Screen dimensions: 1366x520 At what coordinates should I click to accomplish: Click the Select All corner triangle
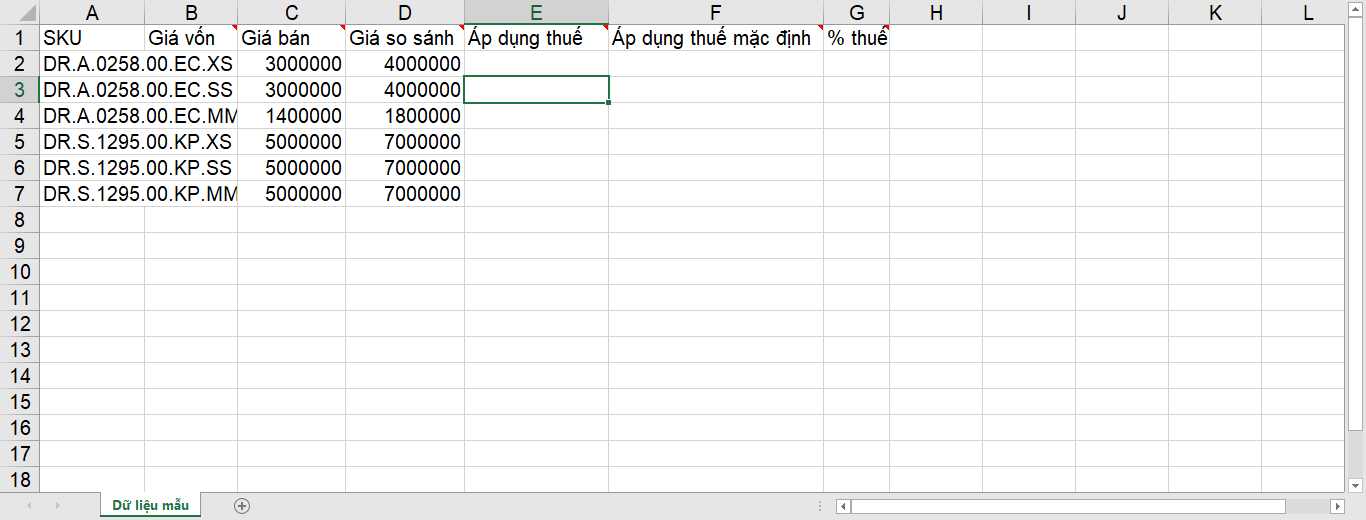pos(20,13)
